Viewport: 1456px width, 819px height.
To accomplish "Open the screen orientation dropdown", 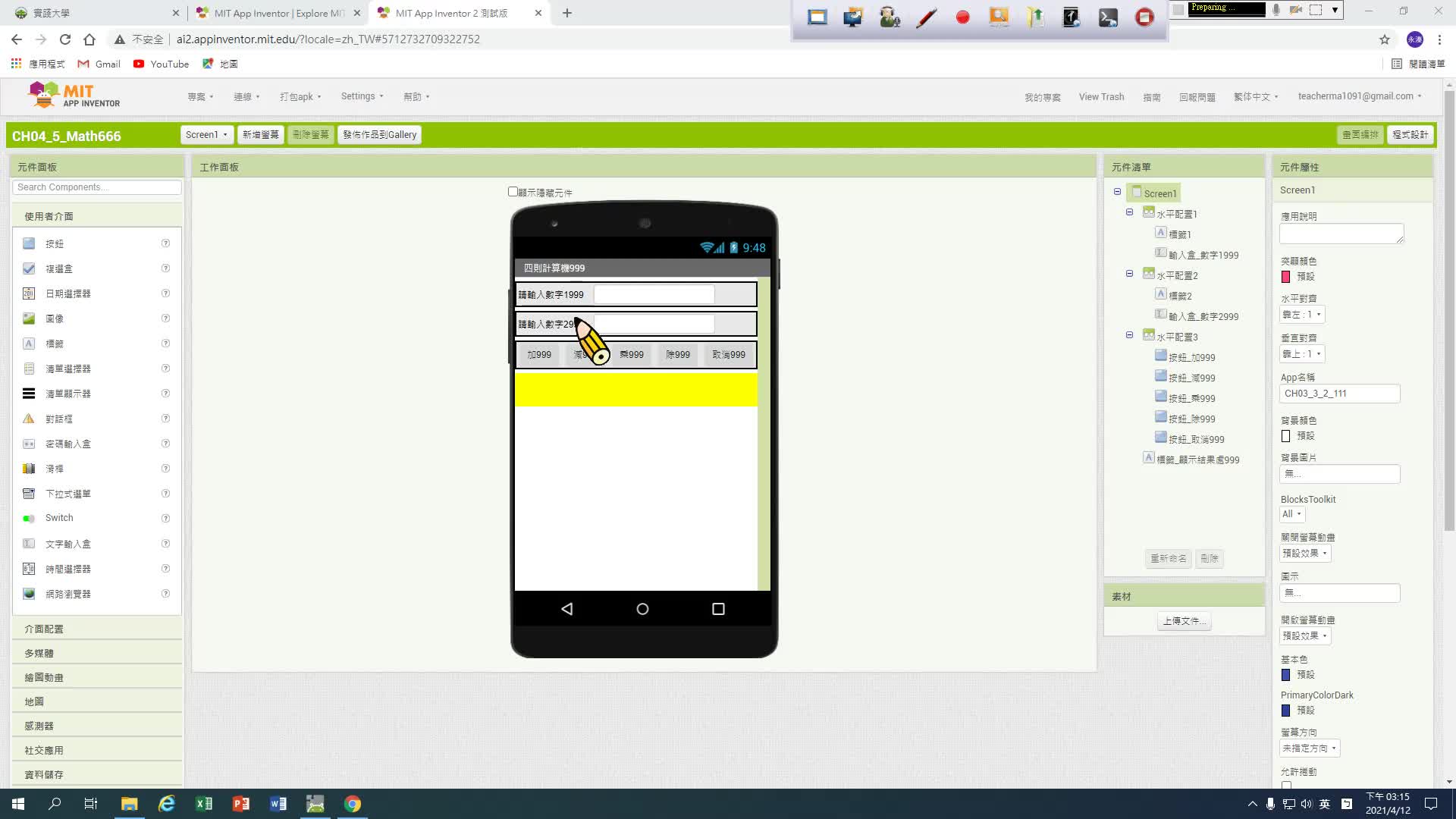I will 1309,748.
